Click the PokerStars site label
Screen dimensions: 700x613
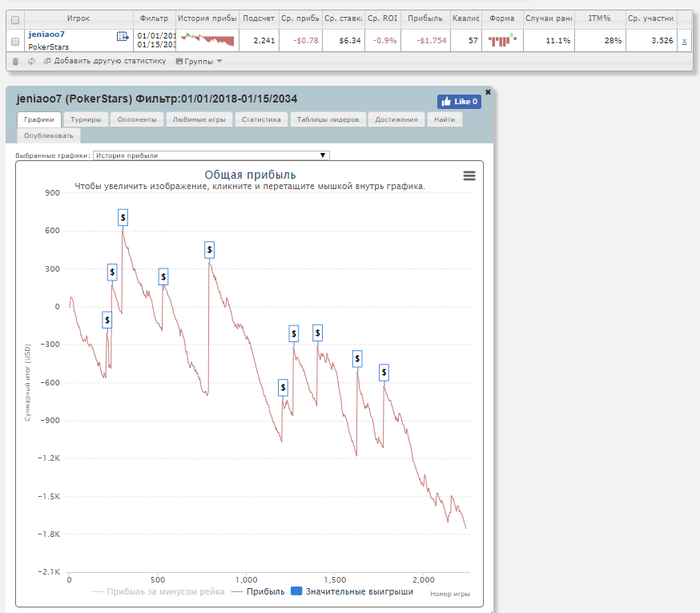click(x=49, y=47)
